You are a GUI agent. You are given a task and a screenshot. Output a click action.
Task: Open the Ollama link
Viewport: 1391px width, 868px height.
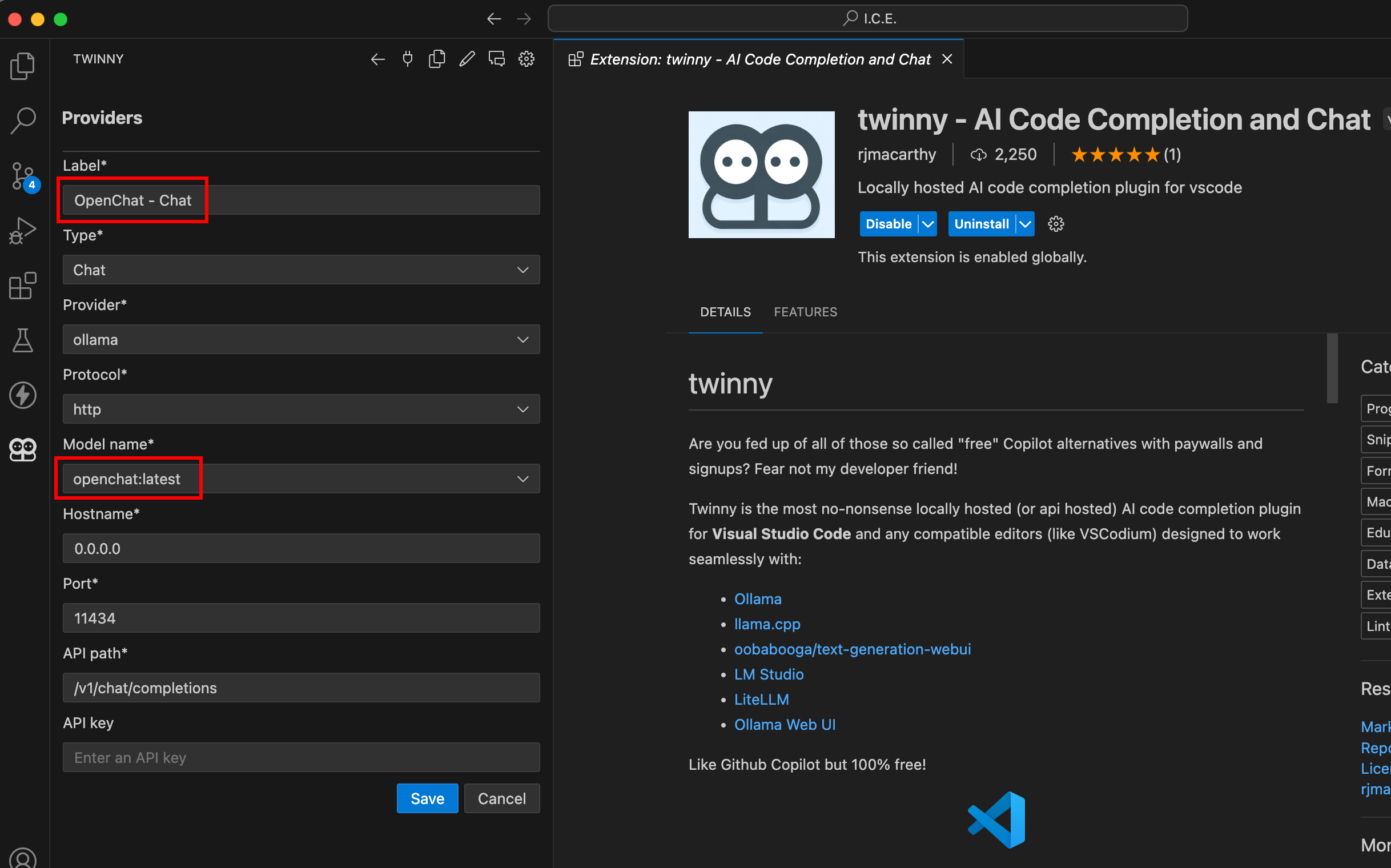(758, 599)
